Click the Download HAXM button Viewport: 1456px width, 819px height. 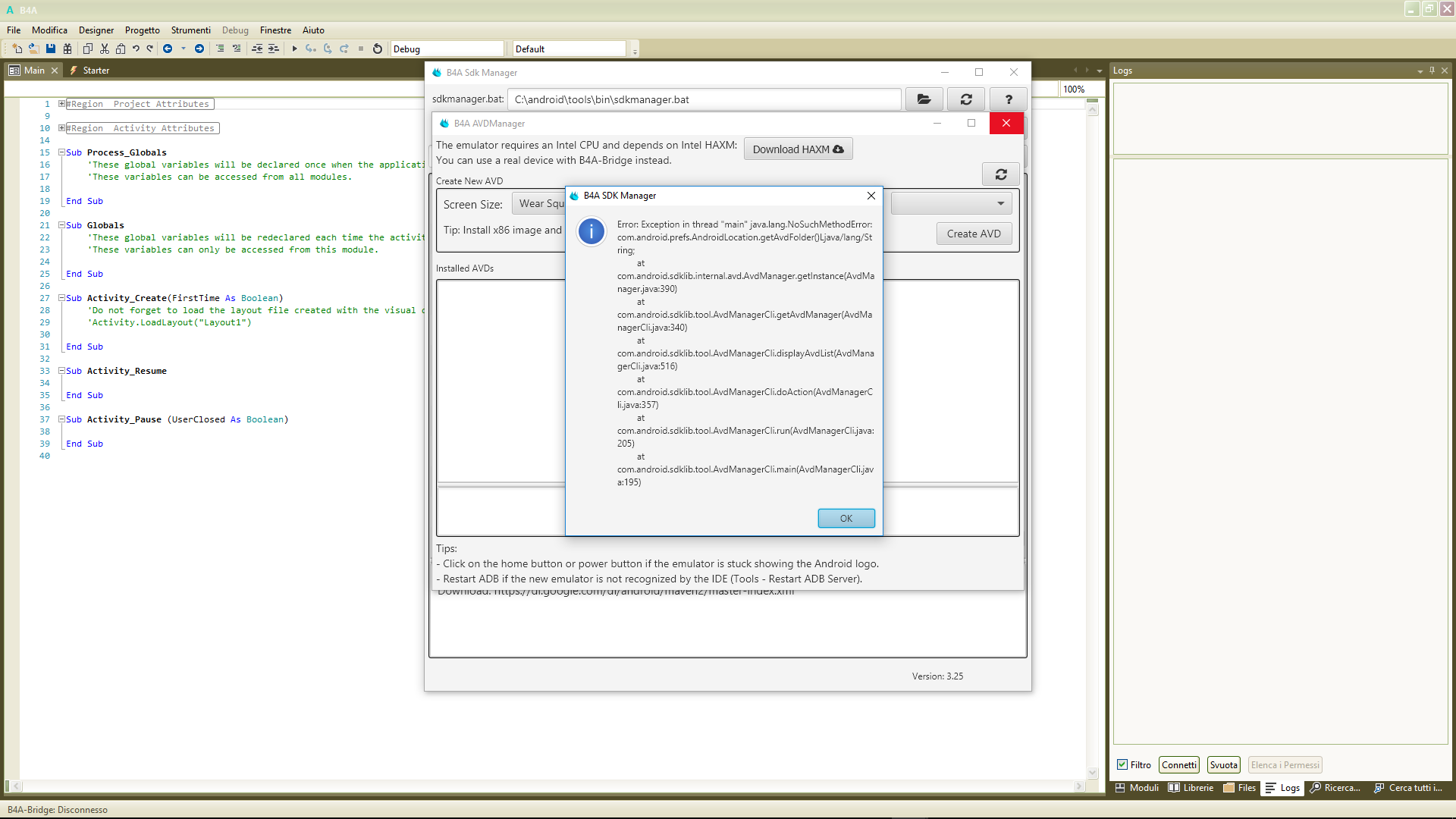[798, 149]
